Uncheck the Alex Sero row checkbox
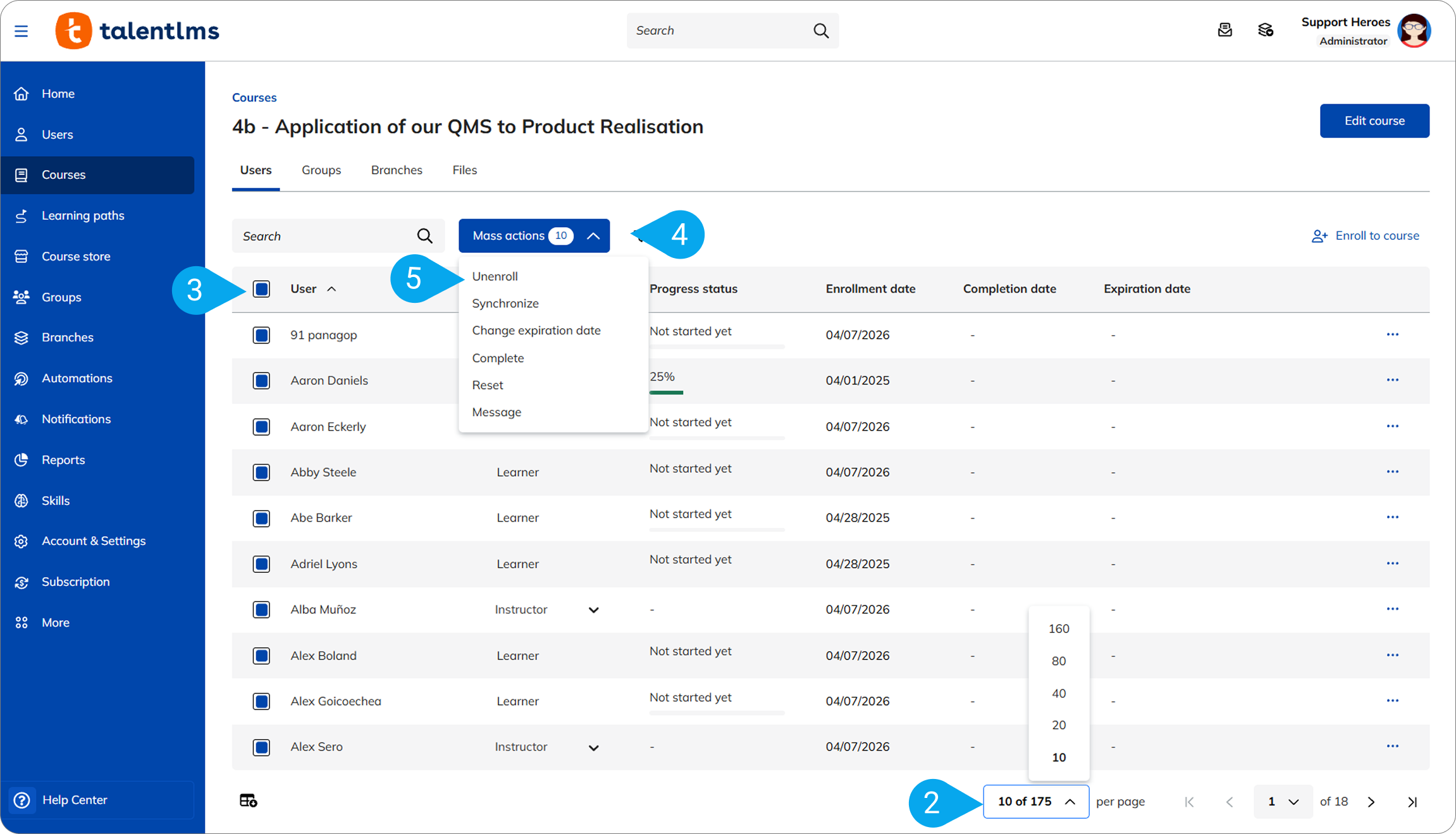The image size is (1456, 834). pos(261,747)
